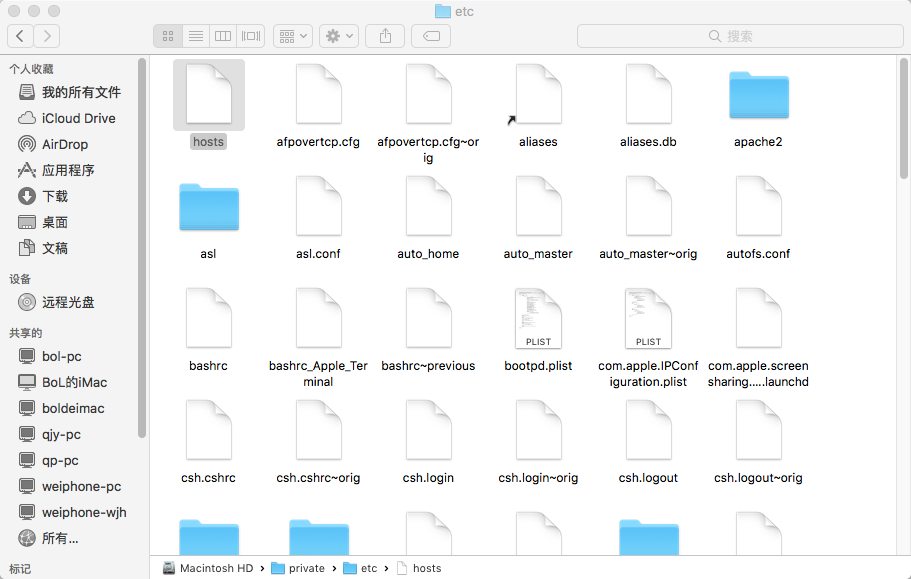911x579 pixels.
Task: Switch to Cover Flow view
Action: pos(250,36)
